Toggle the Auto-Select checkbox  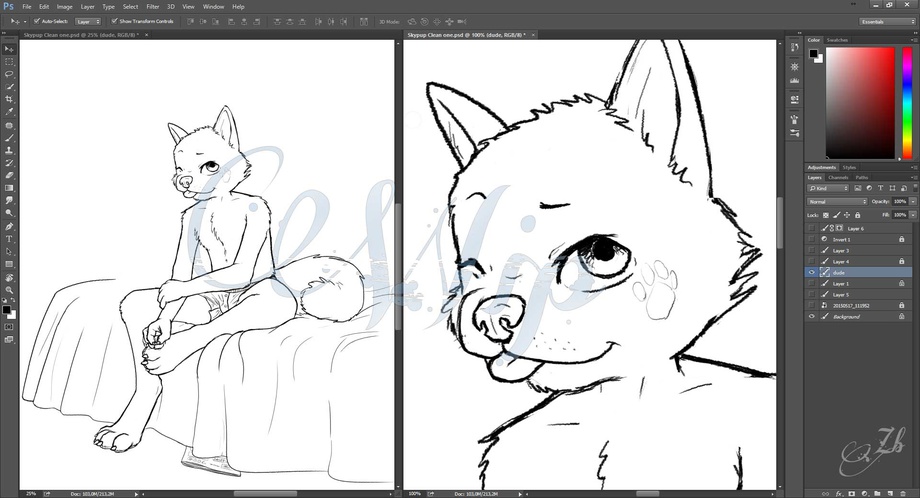(37, 20)
